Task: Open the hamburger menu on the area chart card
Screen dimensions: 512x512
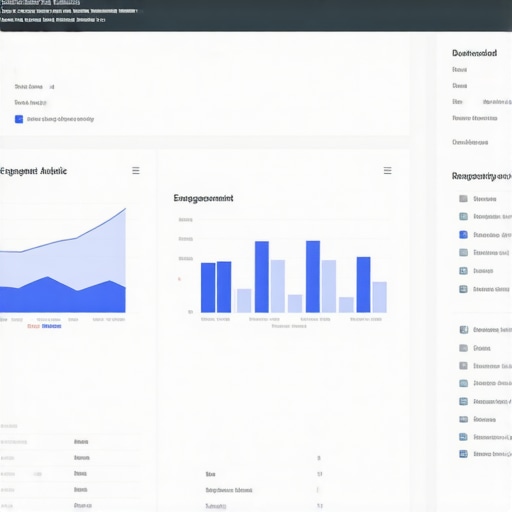Action: click(136, 171)
